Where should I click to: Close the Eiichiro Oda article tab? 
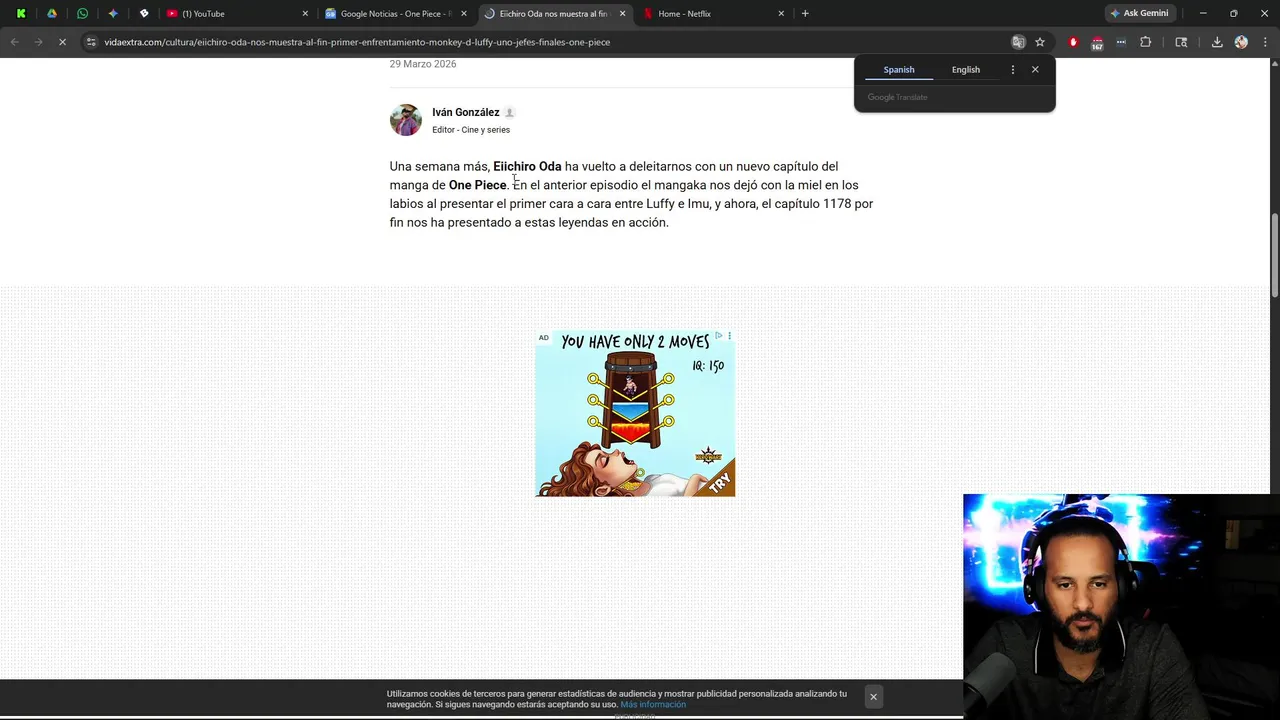tap(622, 13)
